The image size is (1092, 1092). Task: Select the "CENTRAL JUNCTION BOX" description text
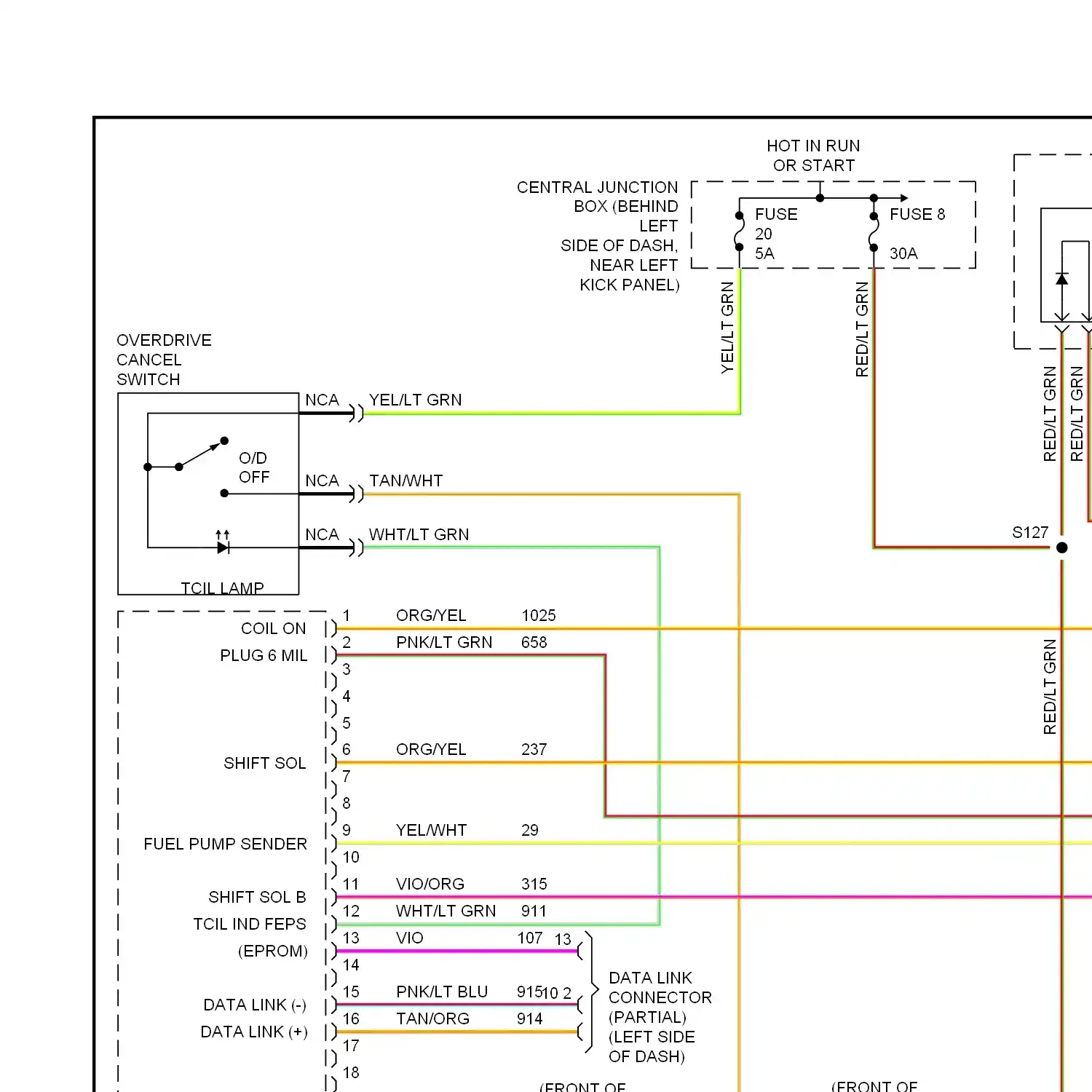tap(598, 236)
